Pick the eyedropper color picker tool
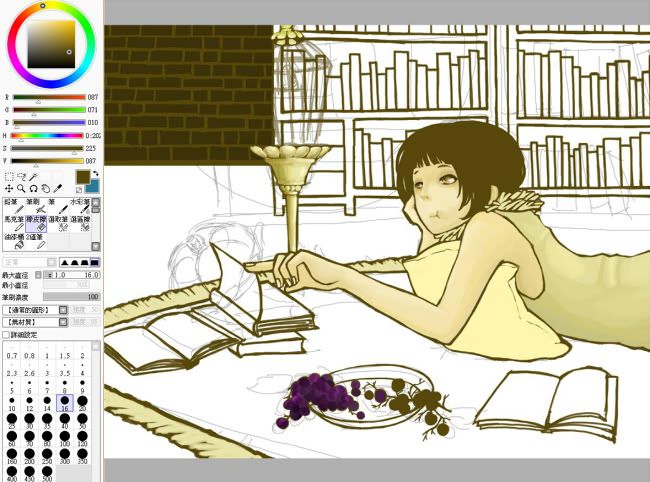The height and width of the screenshot is (482, 650). click(58, 188)
